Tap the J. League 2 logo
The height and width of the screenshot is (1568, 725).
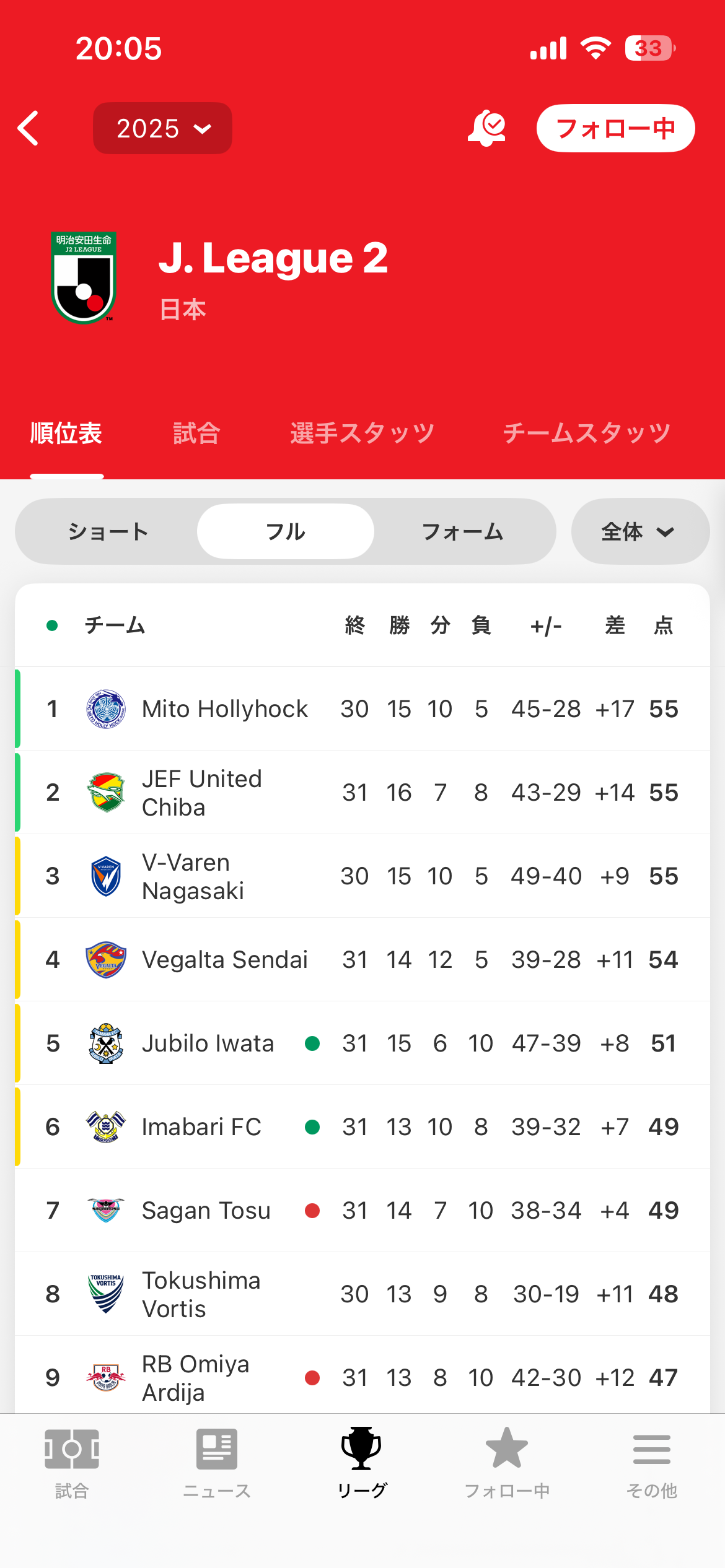[84, 277]
